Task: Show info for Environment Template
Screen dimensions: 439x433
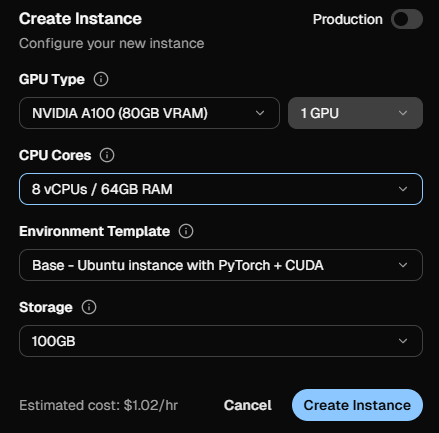Action: pyautogui.click(x=186, y=231)
